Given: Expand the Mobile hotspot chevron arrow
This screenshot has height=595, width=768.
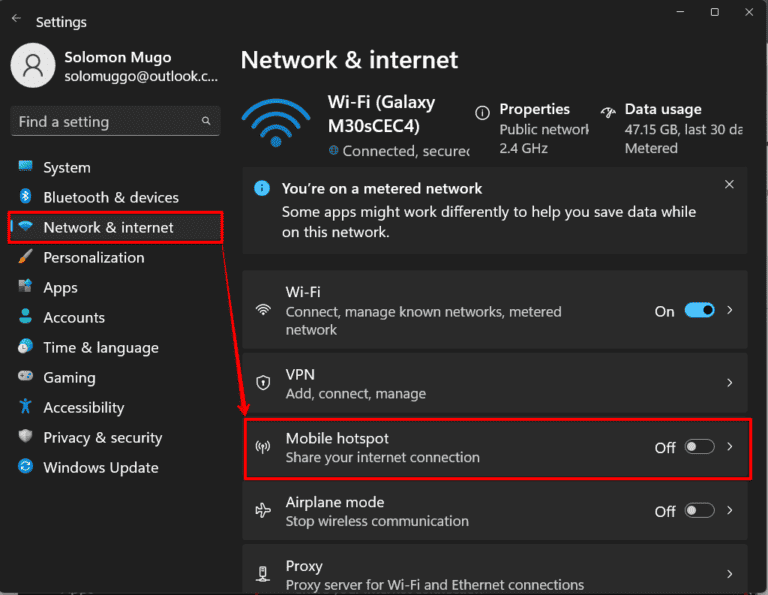Looking at the screenshot, I should (x=730, y=447).
